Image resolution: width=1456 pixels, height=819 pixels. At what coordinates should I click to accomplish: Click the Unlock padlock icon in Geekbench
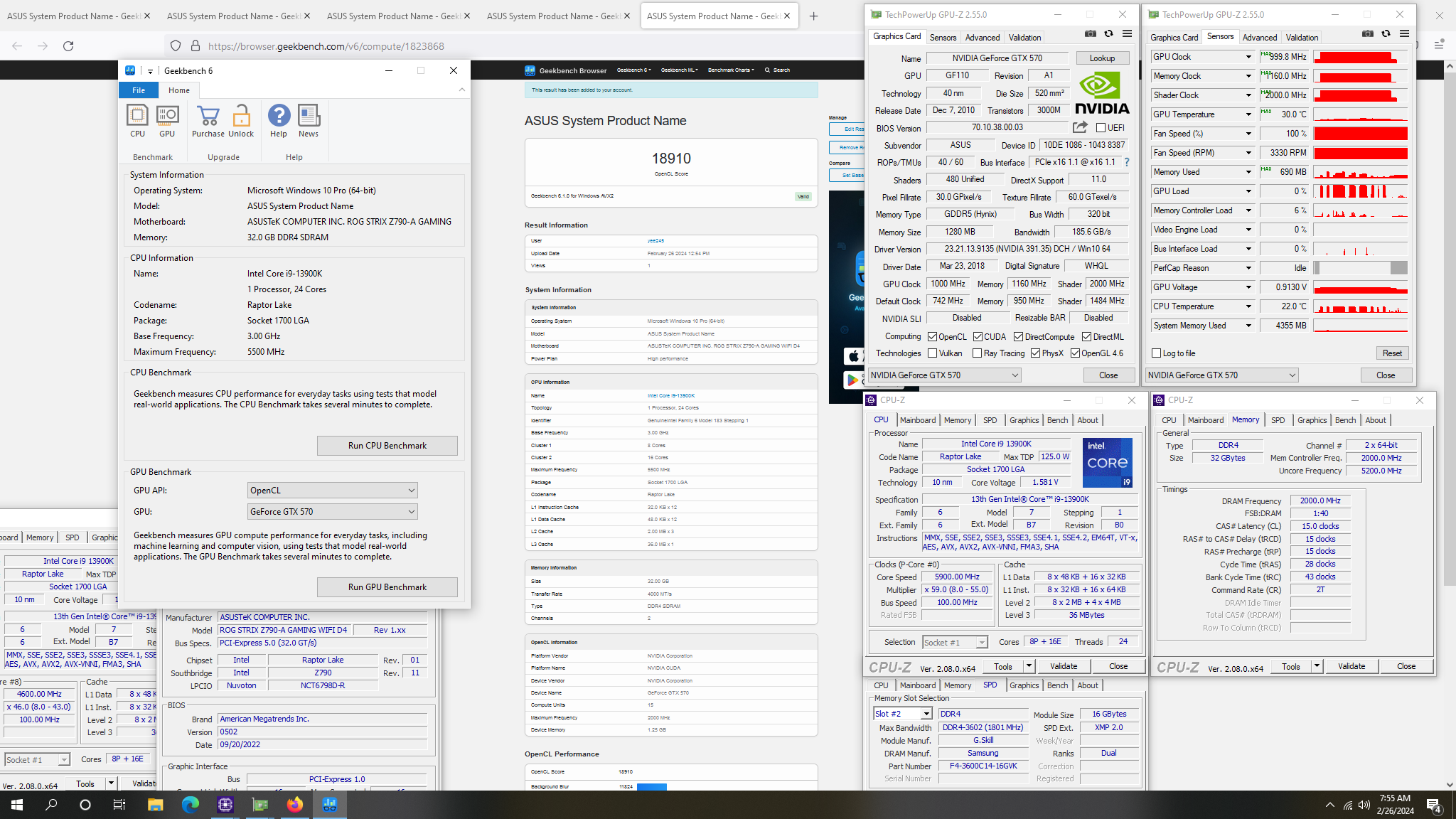[x=241, y=120]
